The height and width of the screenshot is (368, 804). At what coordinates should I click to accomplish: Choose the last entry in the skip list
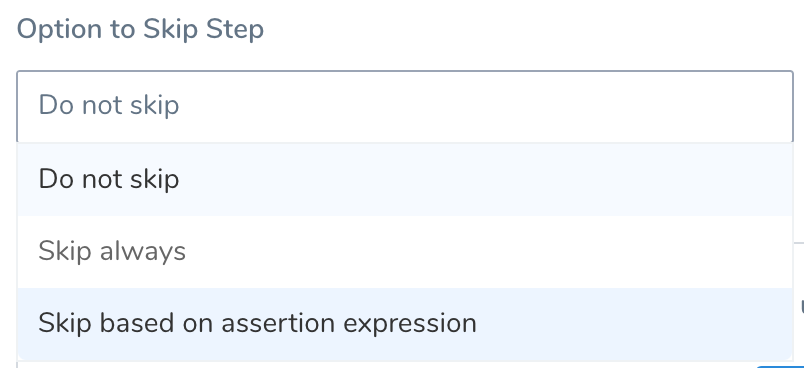405,324
